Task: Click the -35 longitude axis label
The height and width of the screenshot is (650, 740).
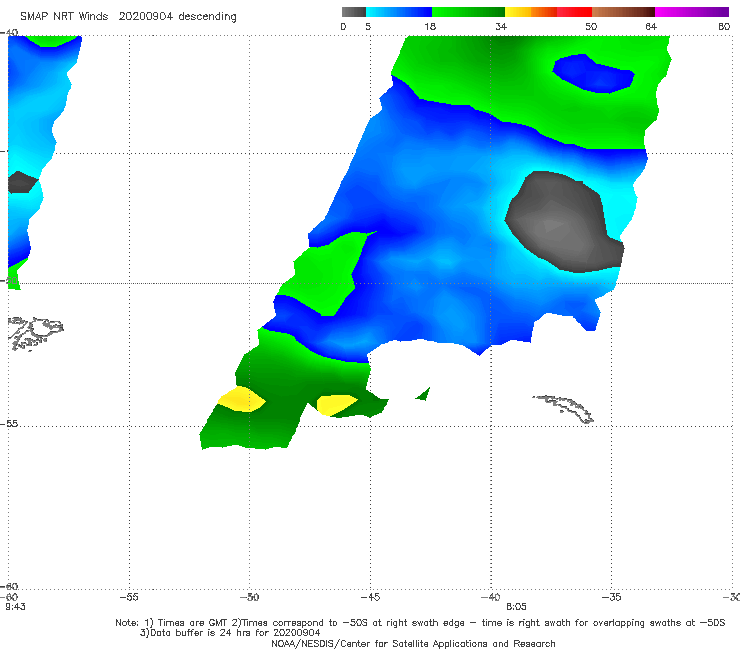Action: click(x=612, y=597)
